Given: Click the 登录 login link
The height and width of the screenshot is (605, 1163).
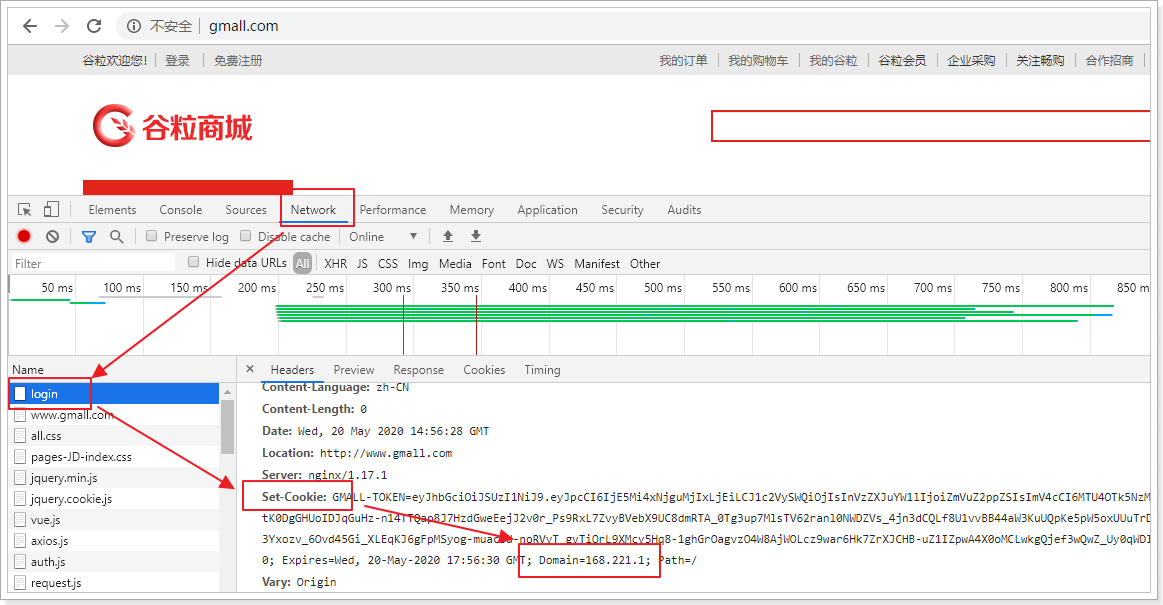Looking at the screenshot, I should pyautogui.click(x=177, y=61).
